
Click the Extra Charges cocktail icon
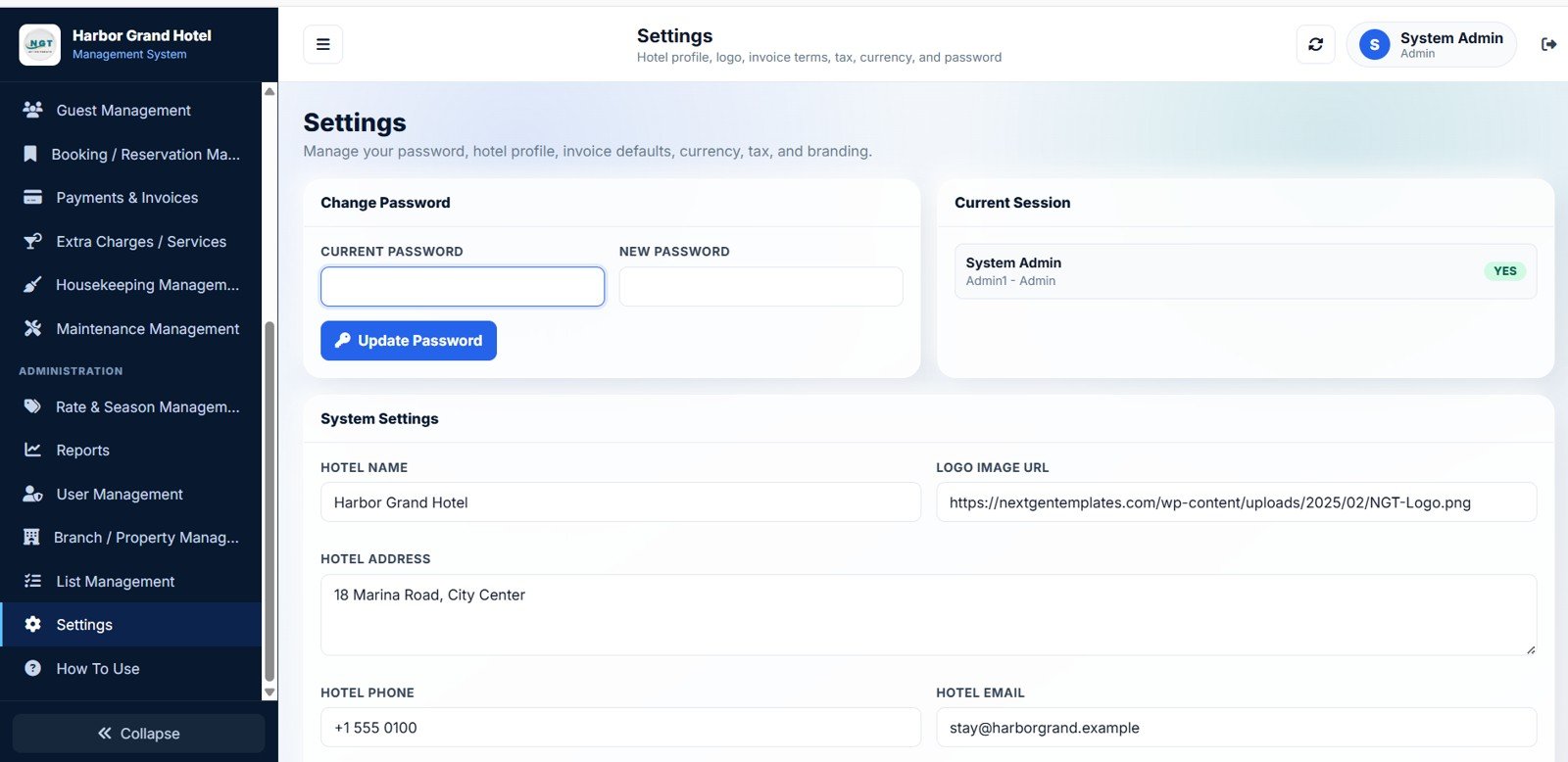32,241
